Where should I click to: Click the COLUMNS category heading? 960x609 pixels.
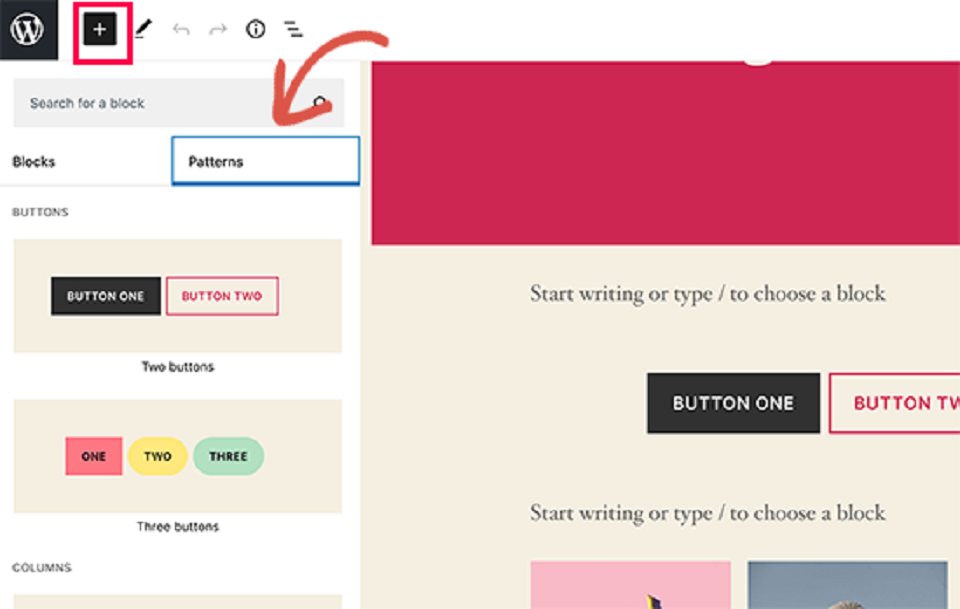point(42,567)
